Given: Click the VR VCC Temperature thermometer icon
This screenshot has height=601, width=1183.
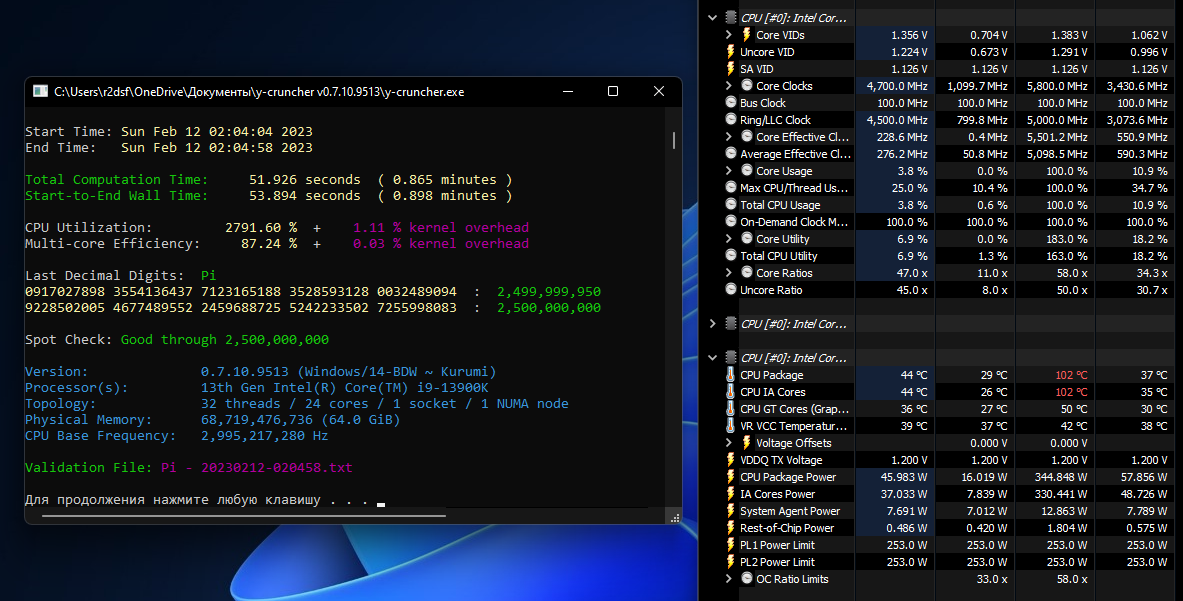Looking at the screenshot, I should [x=730, y=425].
